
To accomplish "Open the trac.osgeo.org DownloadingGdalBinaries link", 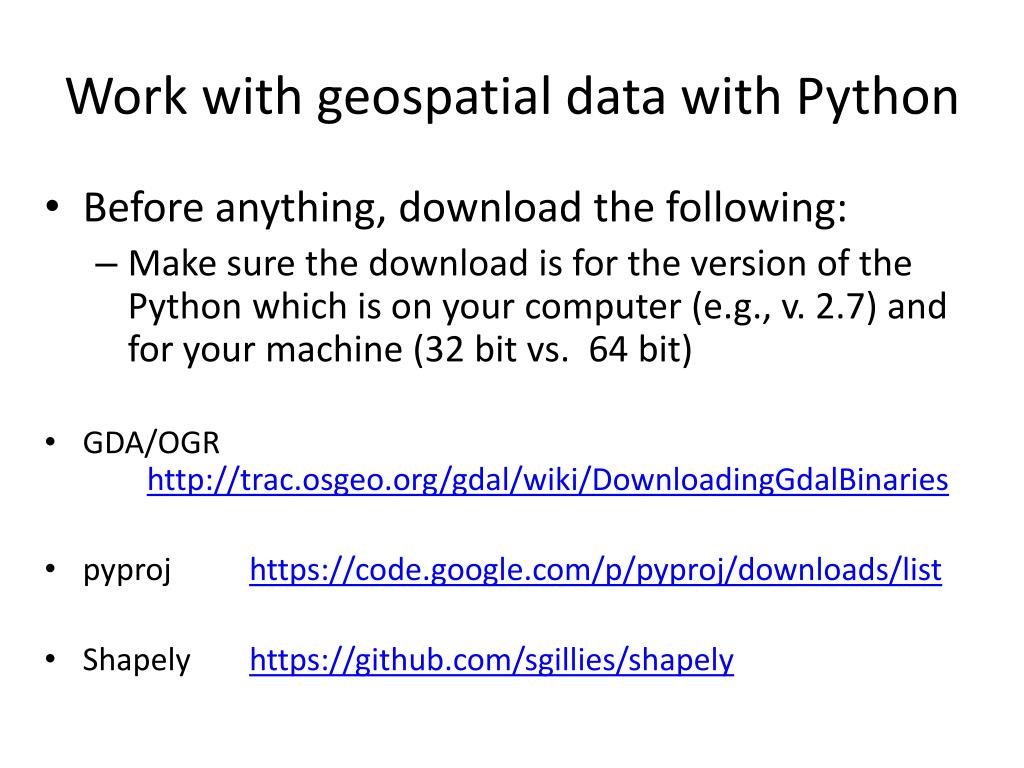I will [x=547, y=480].
